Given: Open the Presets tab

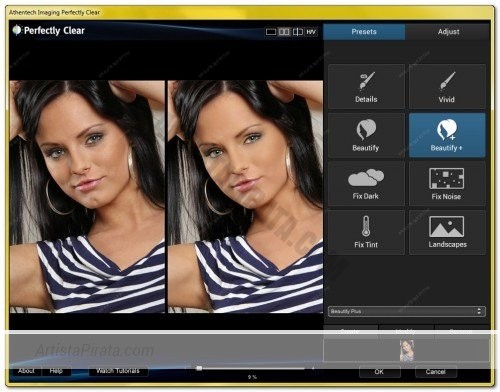Looking at the screenshot, I should [x=364, y=32].
